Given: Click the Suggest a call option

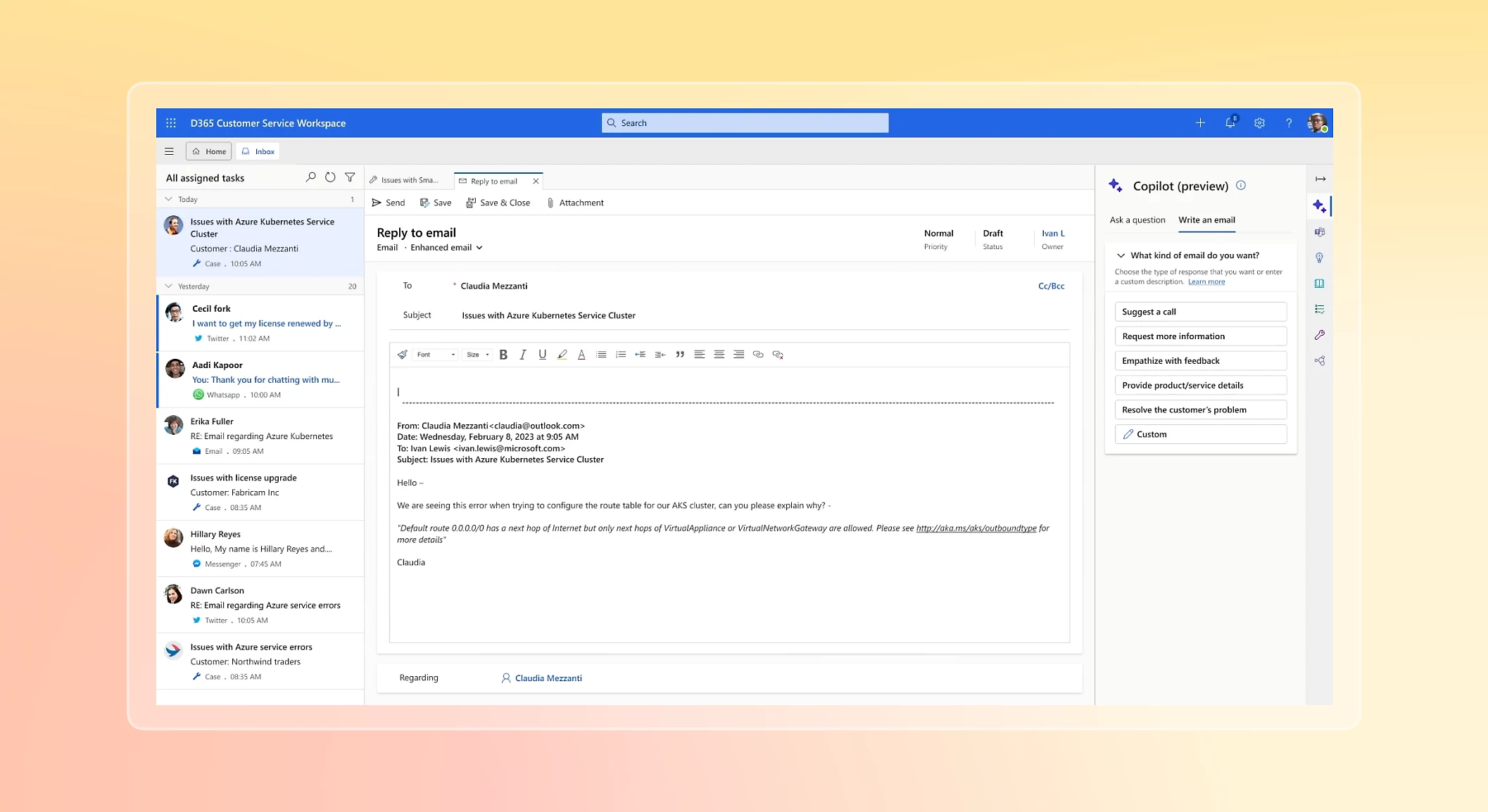Looking at the screenshot, I should click(x=1201, y=311).
